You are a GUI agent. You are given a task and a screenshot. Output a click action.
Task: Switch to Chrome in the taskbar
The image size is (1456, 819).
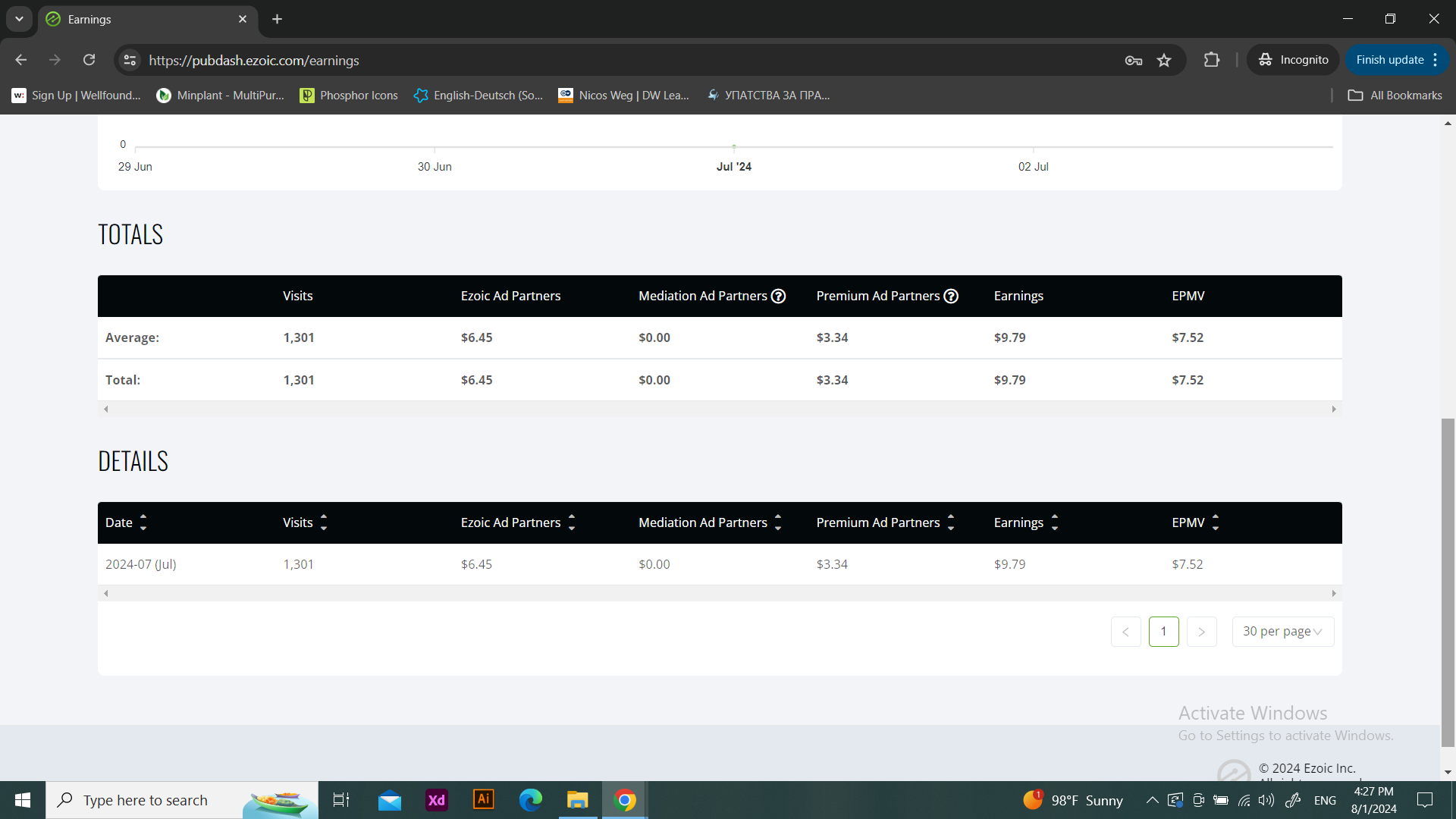(625, 800)
